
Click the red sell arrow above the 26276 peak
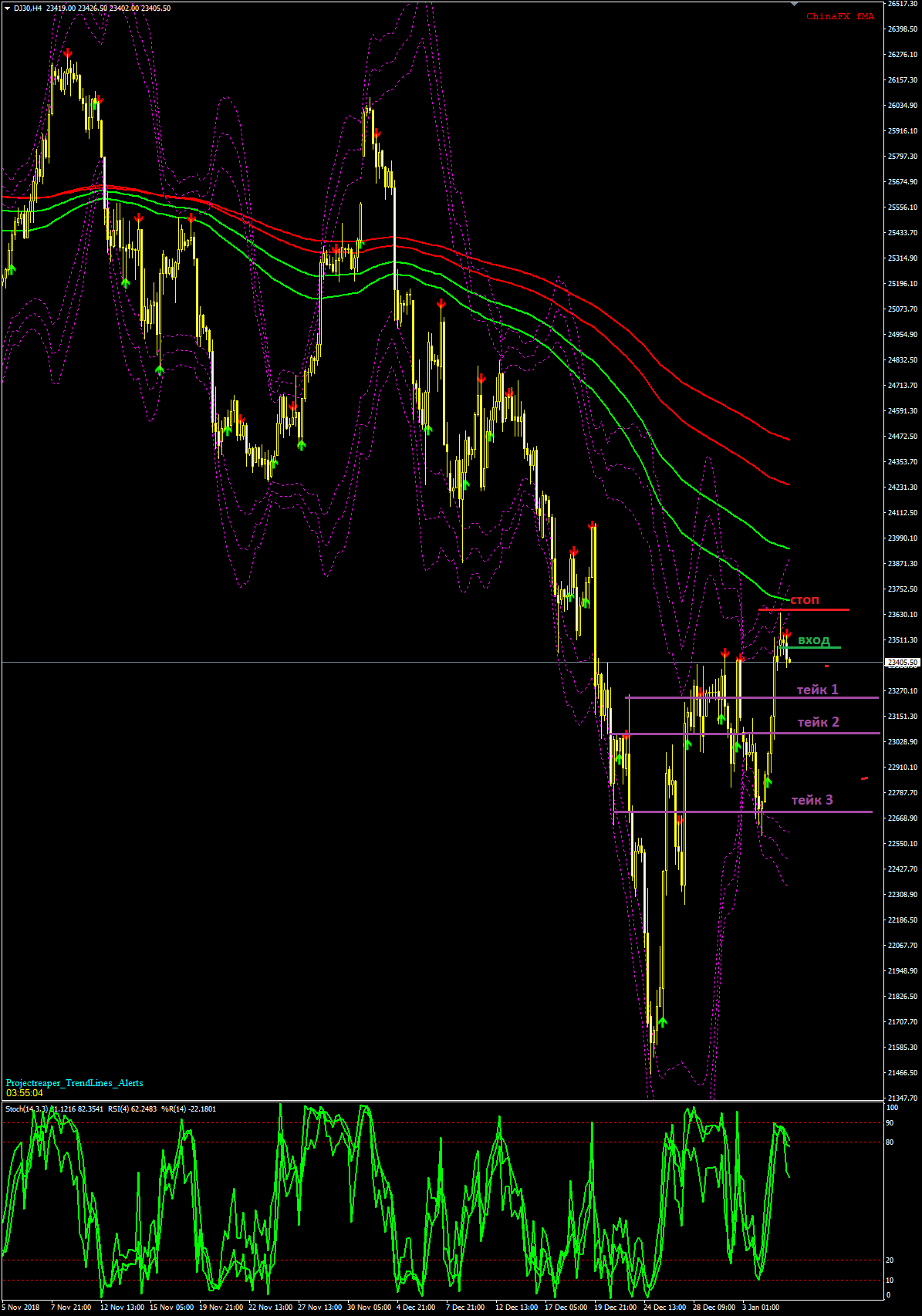(x=68, y=53)
